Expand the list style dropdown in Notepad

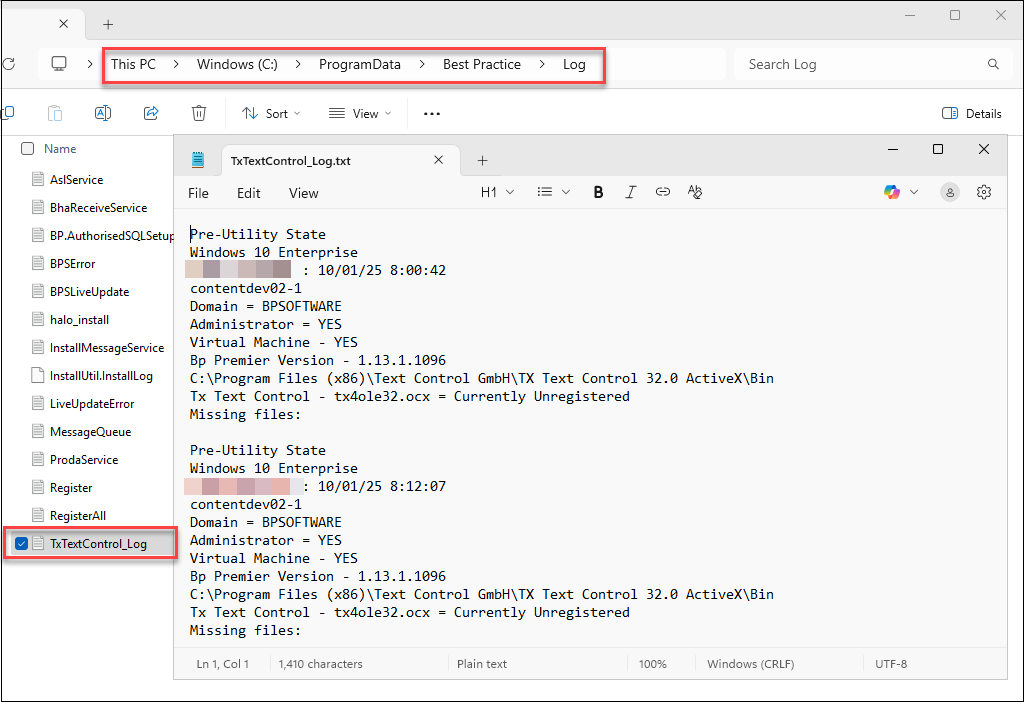(x=553, y=192)
